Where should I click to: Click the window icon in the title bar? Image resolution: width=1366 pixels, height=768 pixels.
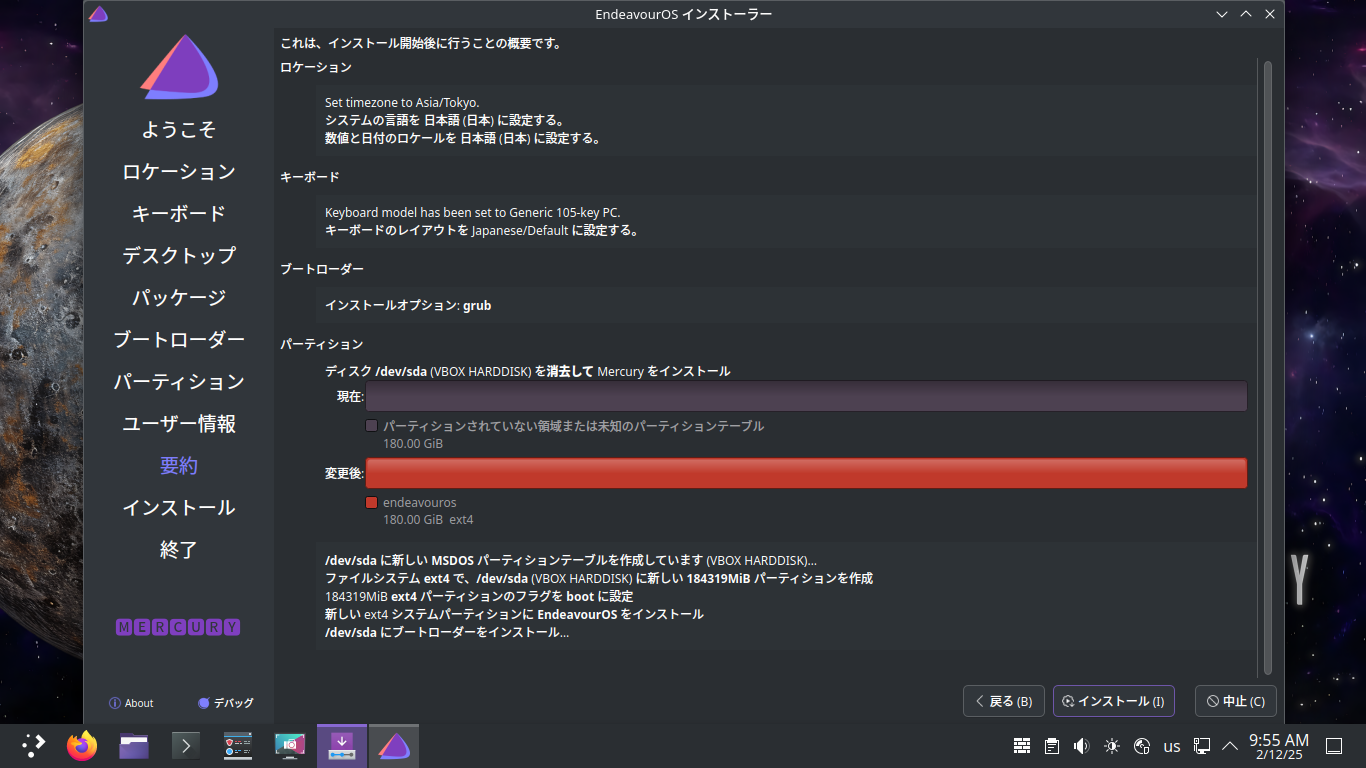click(x=98, y=14)
